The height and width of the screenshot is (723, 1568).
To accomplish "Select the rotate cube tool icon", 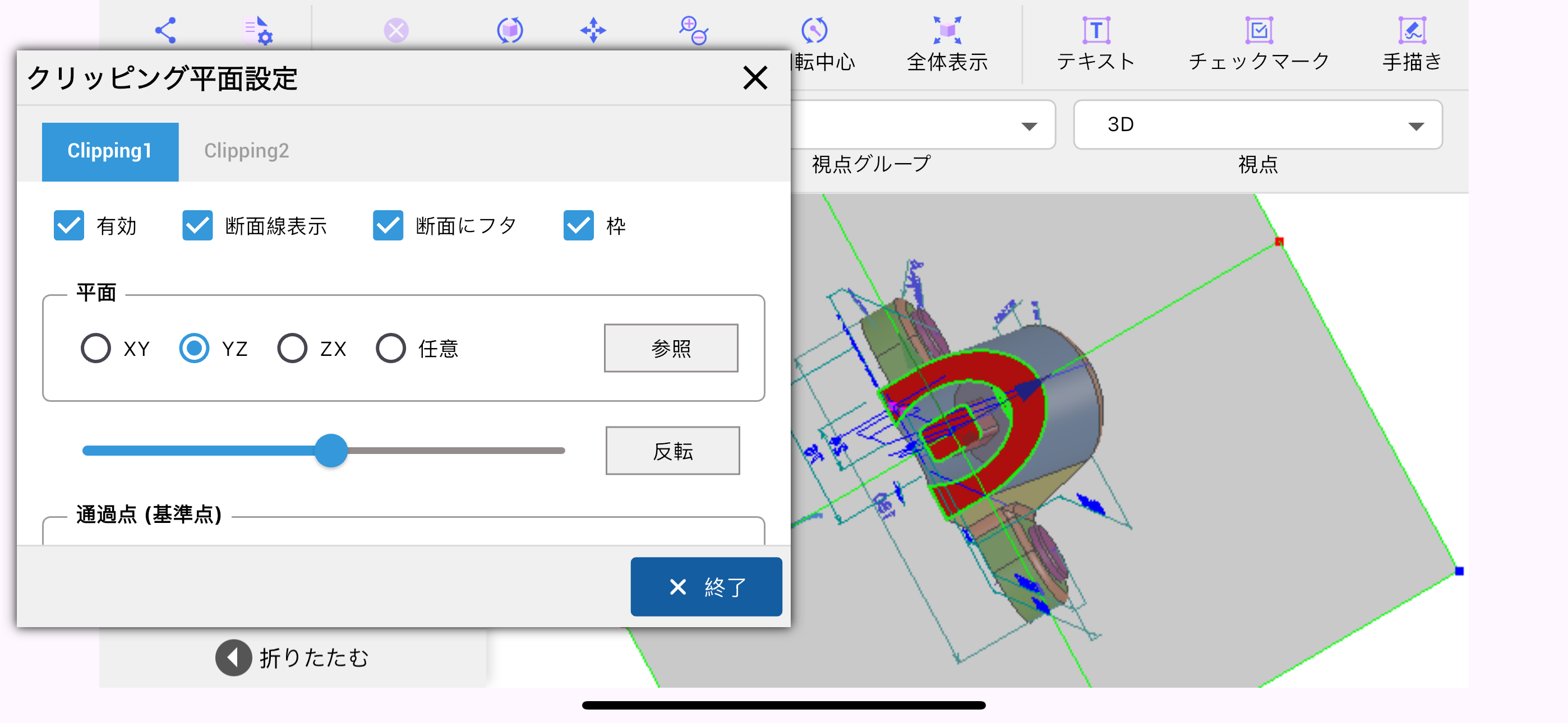I will coord(510,30).
